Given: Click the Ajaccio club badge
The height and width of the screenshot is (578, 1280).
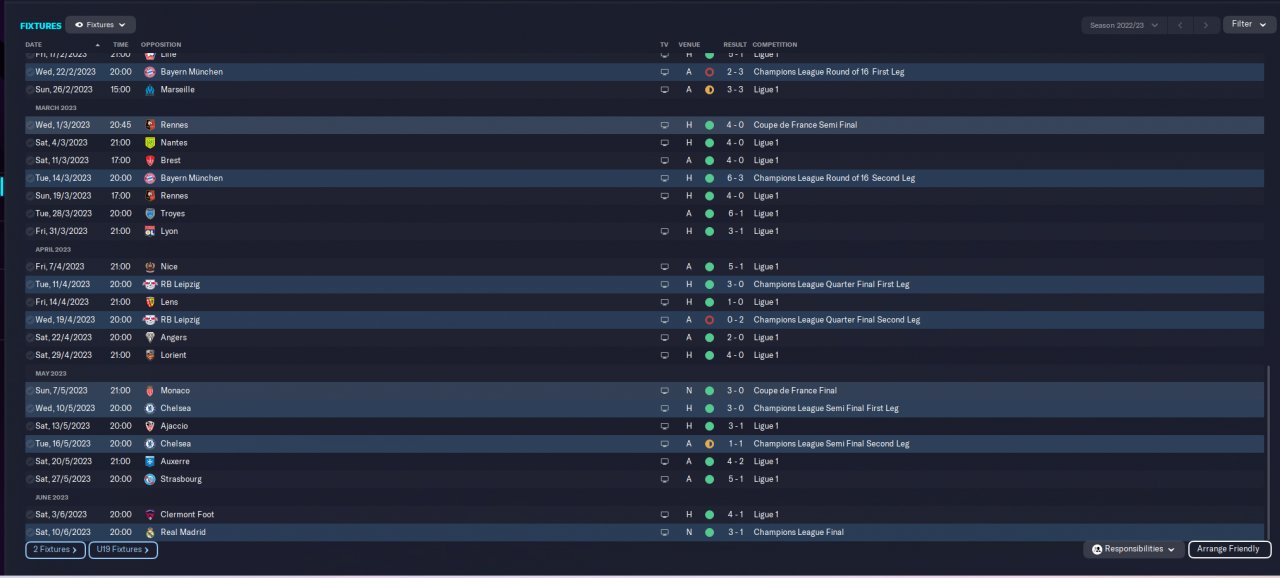Looking at the screenshot, I should point(150,426).
